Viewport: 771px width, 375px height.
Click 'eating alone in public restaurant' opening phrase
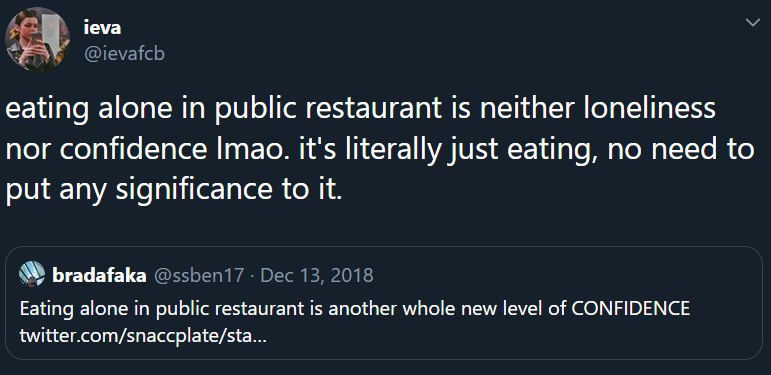pos(223,110)
